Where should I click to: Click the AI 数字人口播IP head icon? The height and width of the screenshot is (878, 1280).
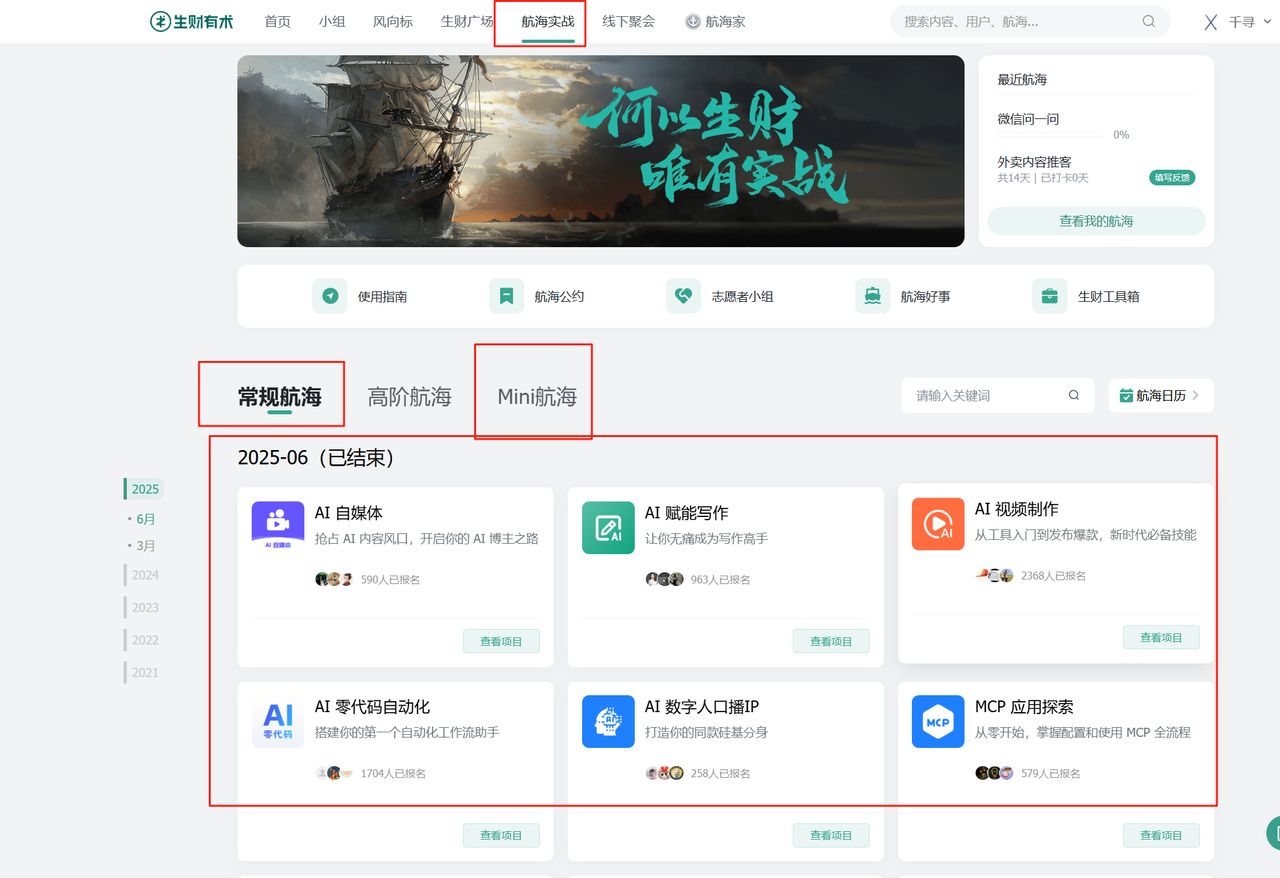coord(608,721)
